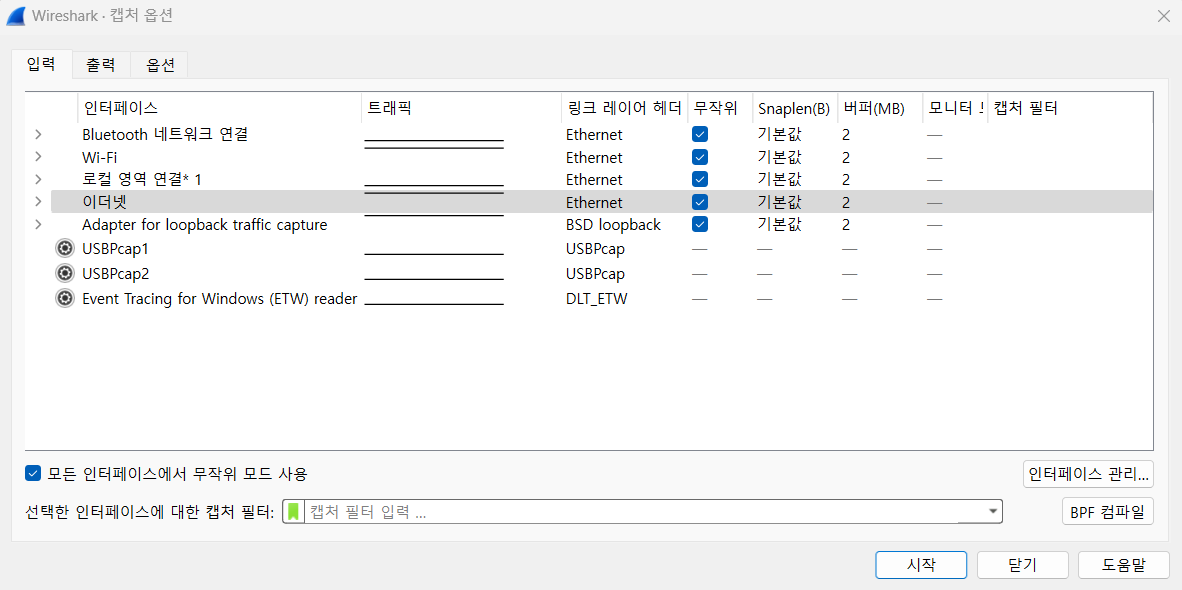The width and height of the screenshot is (1182, 590).
Task: Click the Wireshark fin icon in title bar
Action: [x=16, y=16]
